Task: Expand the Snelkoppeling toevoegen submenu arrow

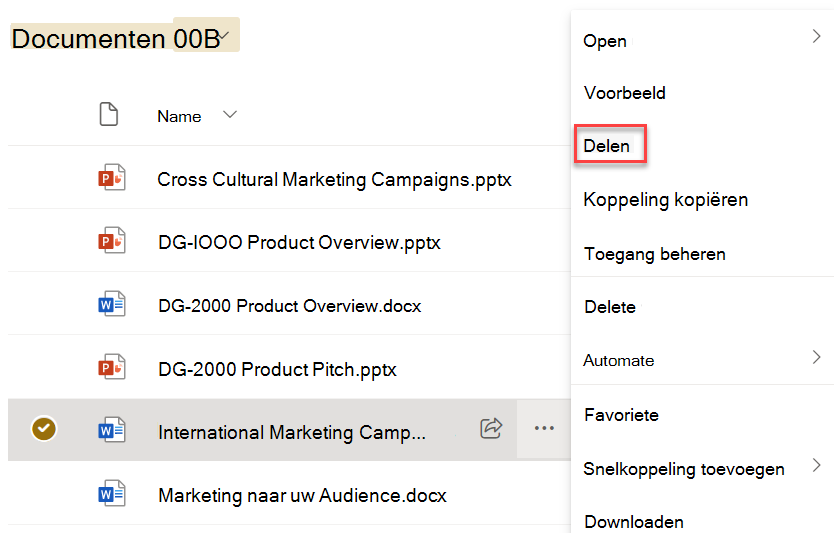Action: (x=816, y=465)
